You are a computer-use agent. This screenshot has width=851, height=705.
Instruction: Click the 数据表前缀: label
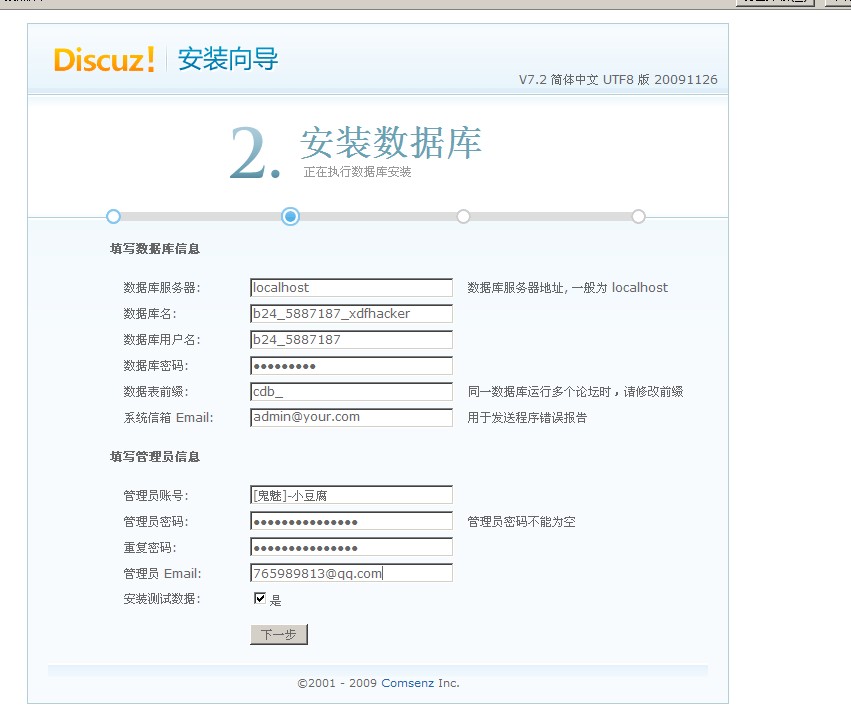pos(156,392)
